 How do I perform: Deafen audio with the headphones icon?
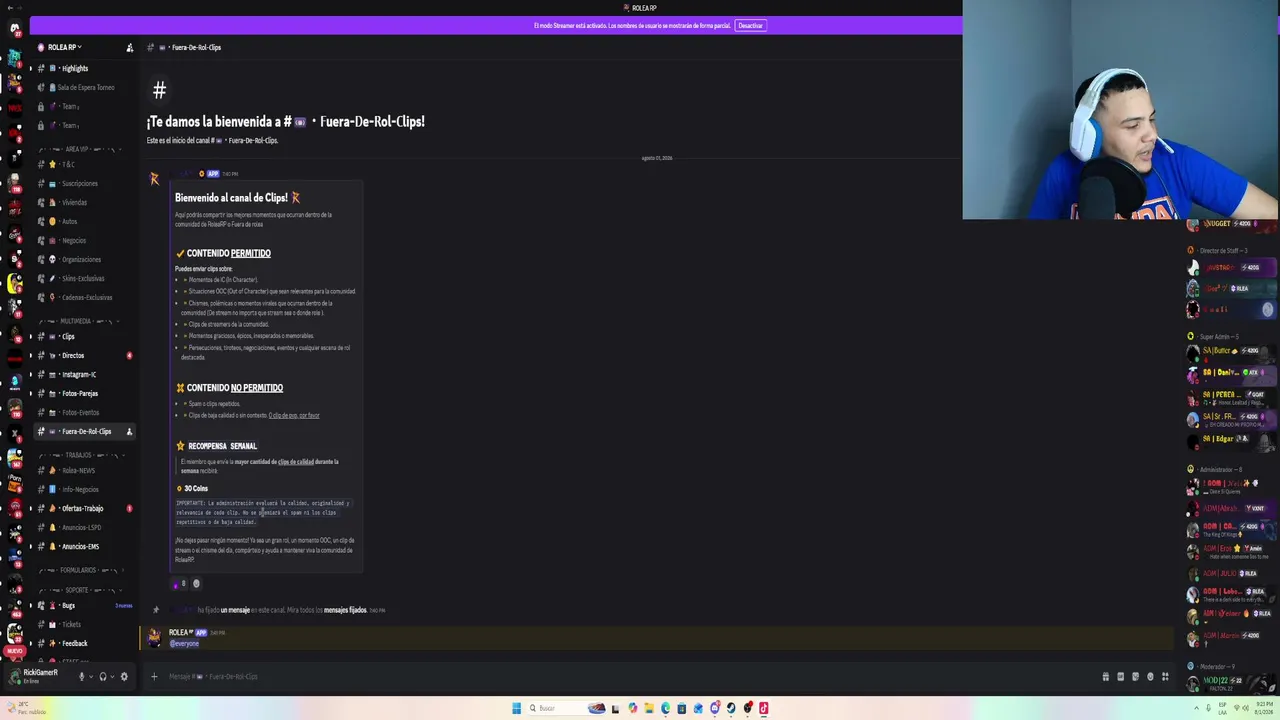tap(103, 676)
